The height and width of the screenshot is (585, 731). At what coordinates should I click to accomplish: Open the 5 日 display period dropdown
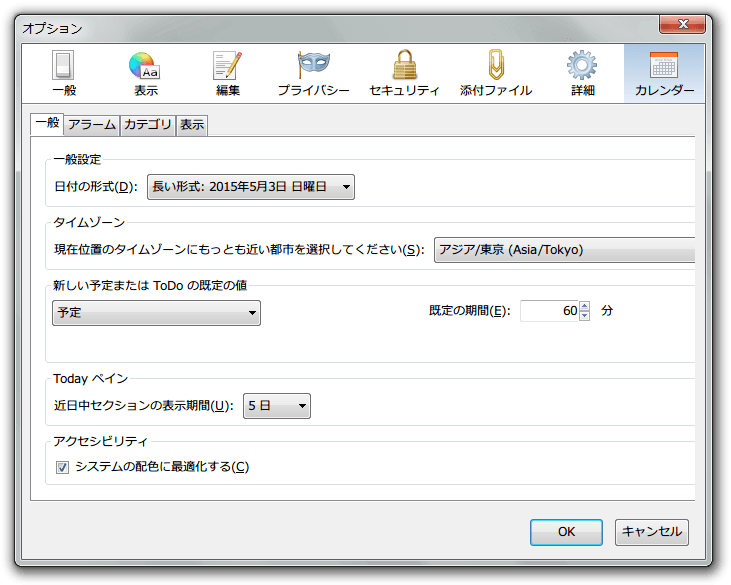277,405
